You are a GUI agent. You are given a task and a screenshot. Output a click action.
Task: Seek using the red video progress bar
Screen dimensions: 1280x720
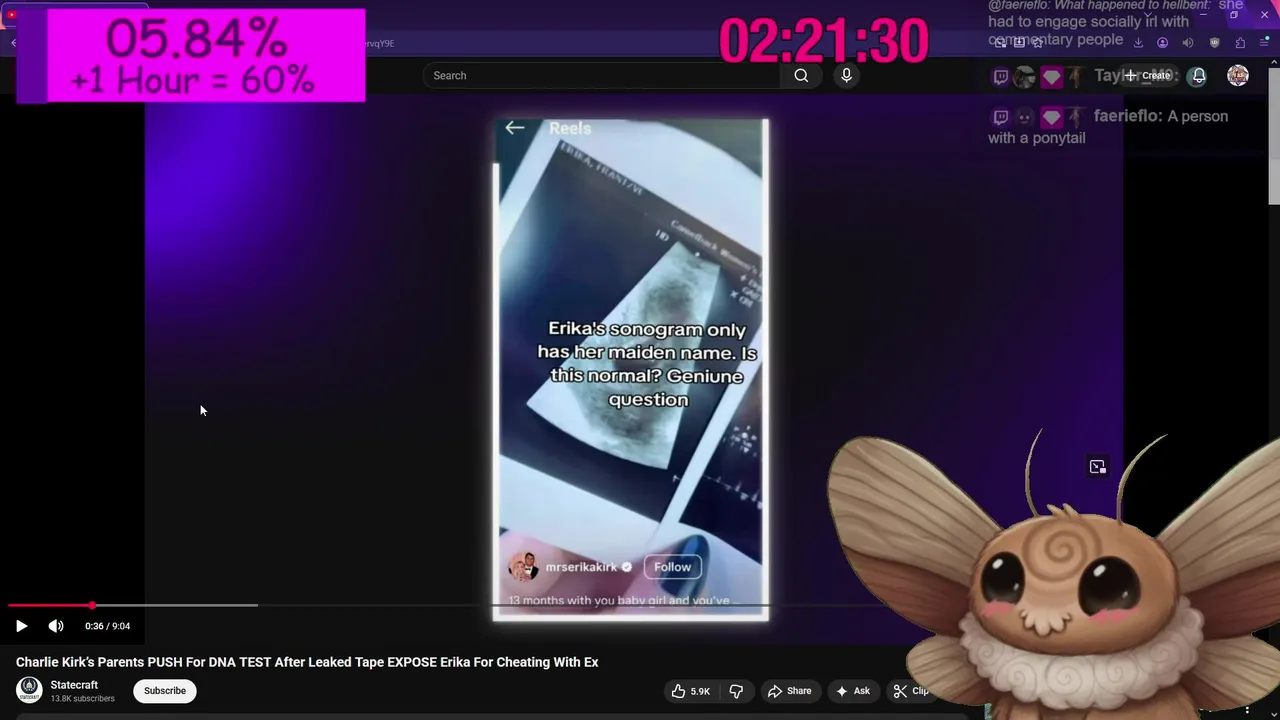point(50,606)
